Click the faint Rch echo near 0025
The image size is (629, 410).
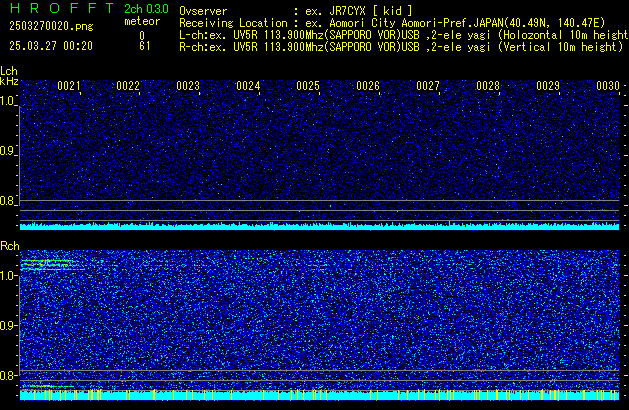[x=319, y=265]
